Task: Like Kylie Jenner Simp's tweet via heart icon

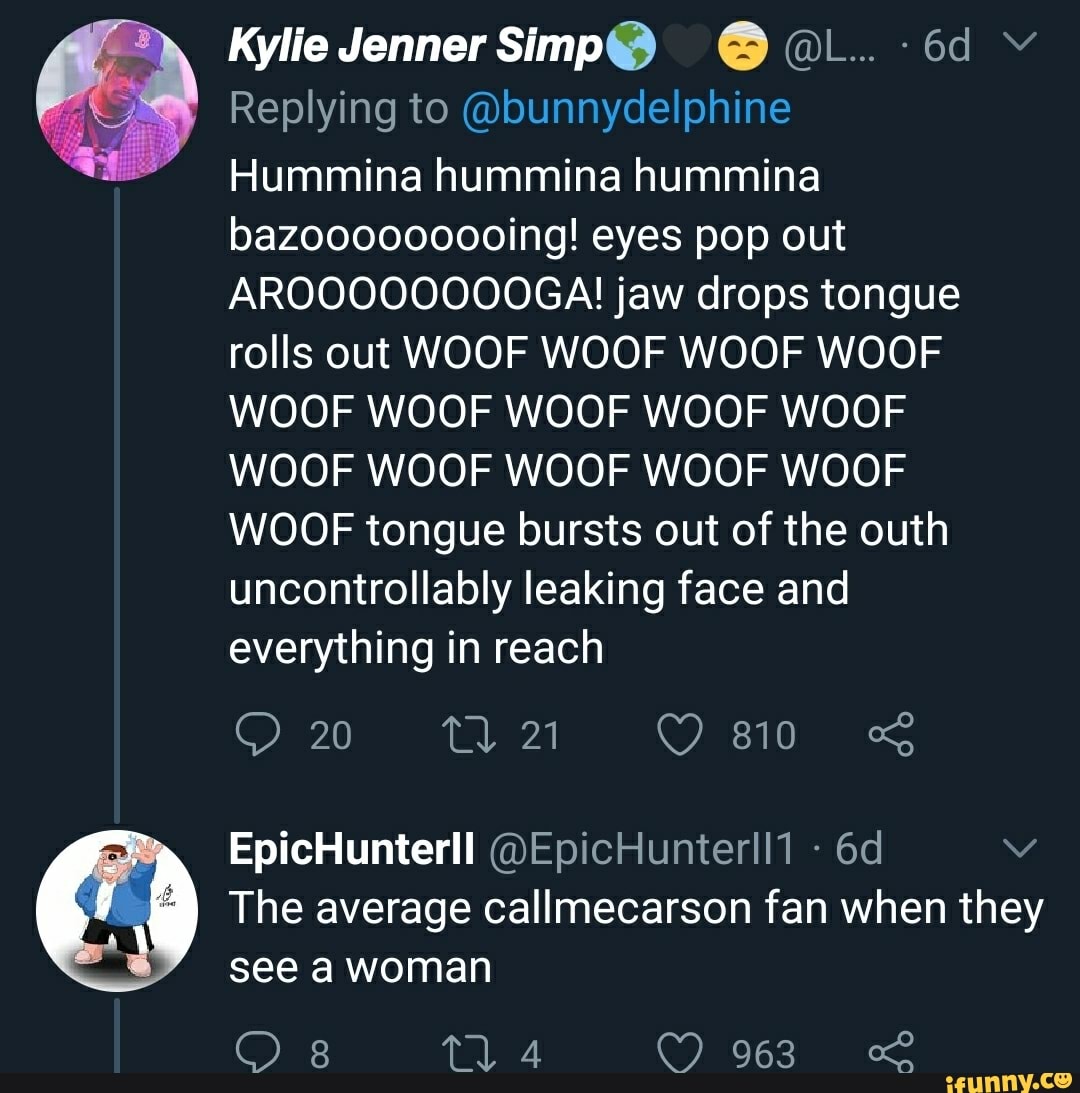Action: click(681, 734)
